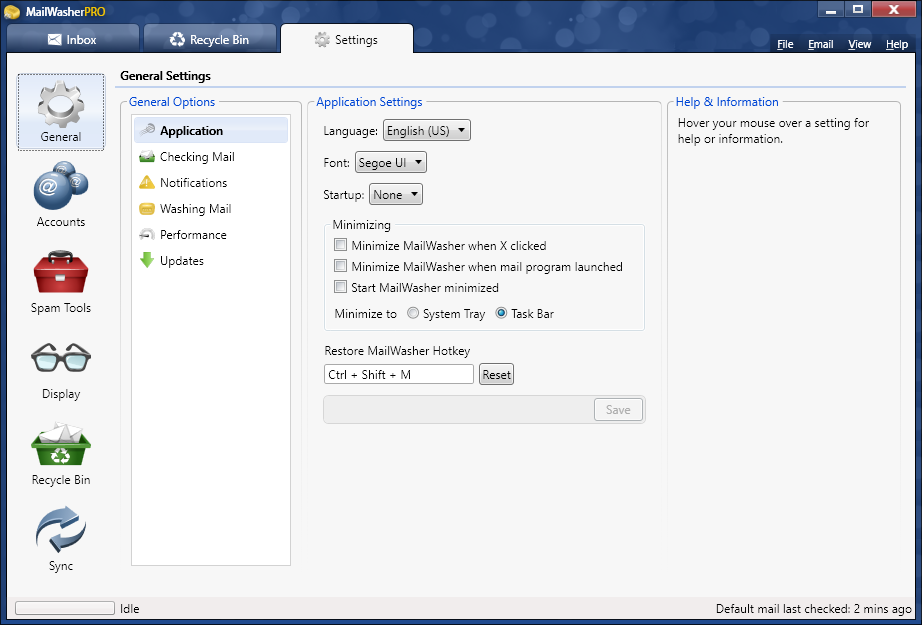Click the 'Hover your mouse over a setting' help text
Image resolution: width=922 pixels, height=625 pixels.
click(x=773, y=131)
